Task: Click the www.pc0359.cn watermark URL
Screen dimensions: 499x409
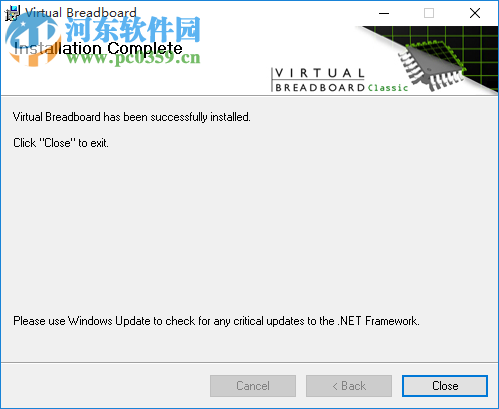Action: [134, 58]
